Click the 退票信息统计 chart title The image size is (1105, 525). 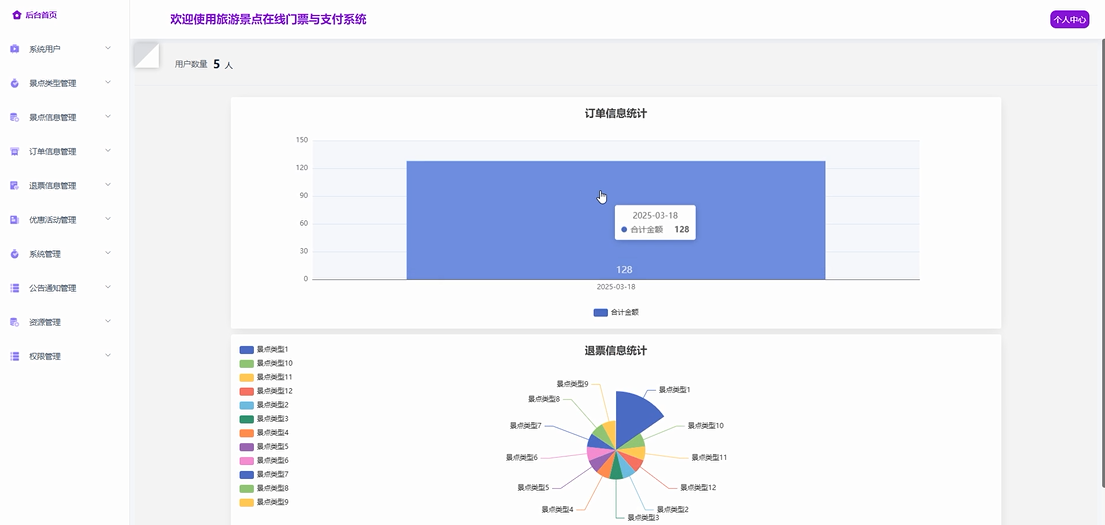[x=616, y=350]
